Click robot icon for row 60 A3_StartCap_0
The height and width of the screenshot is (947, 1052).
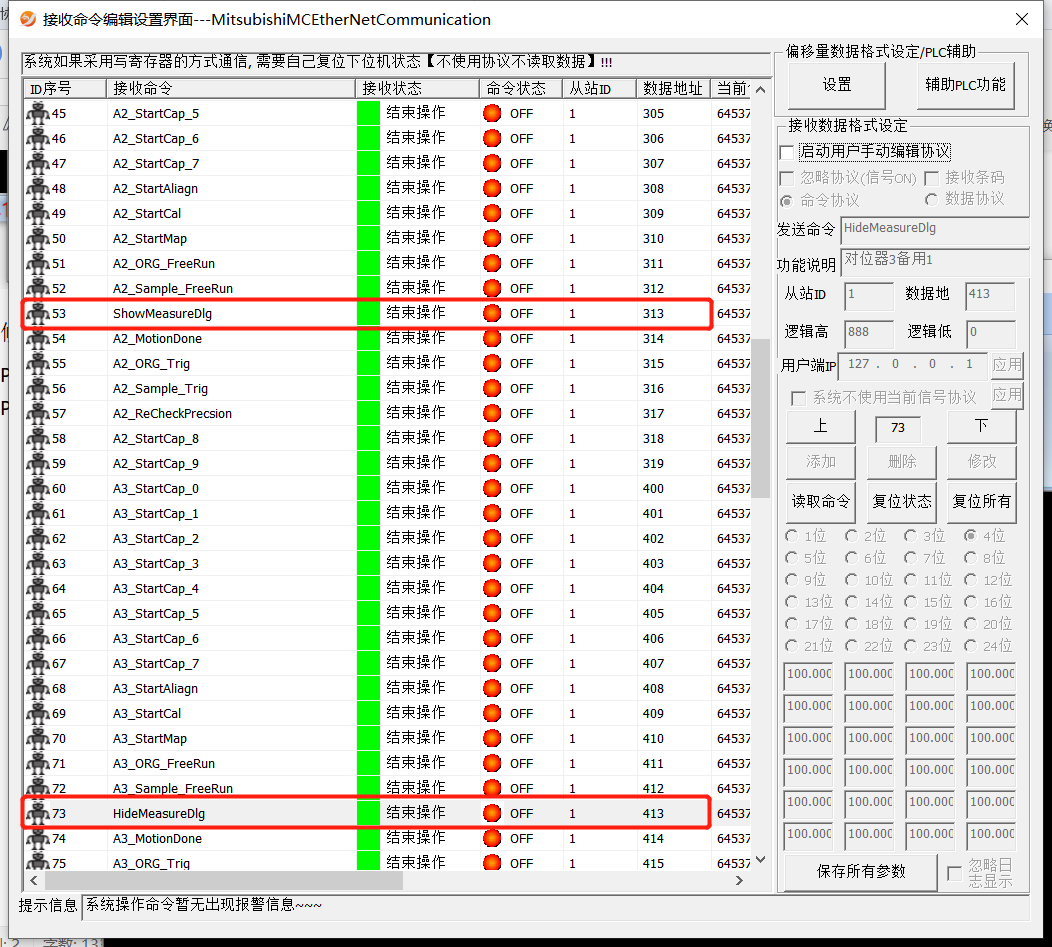[x=38, y=488]
